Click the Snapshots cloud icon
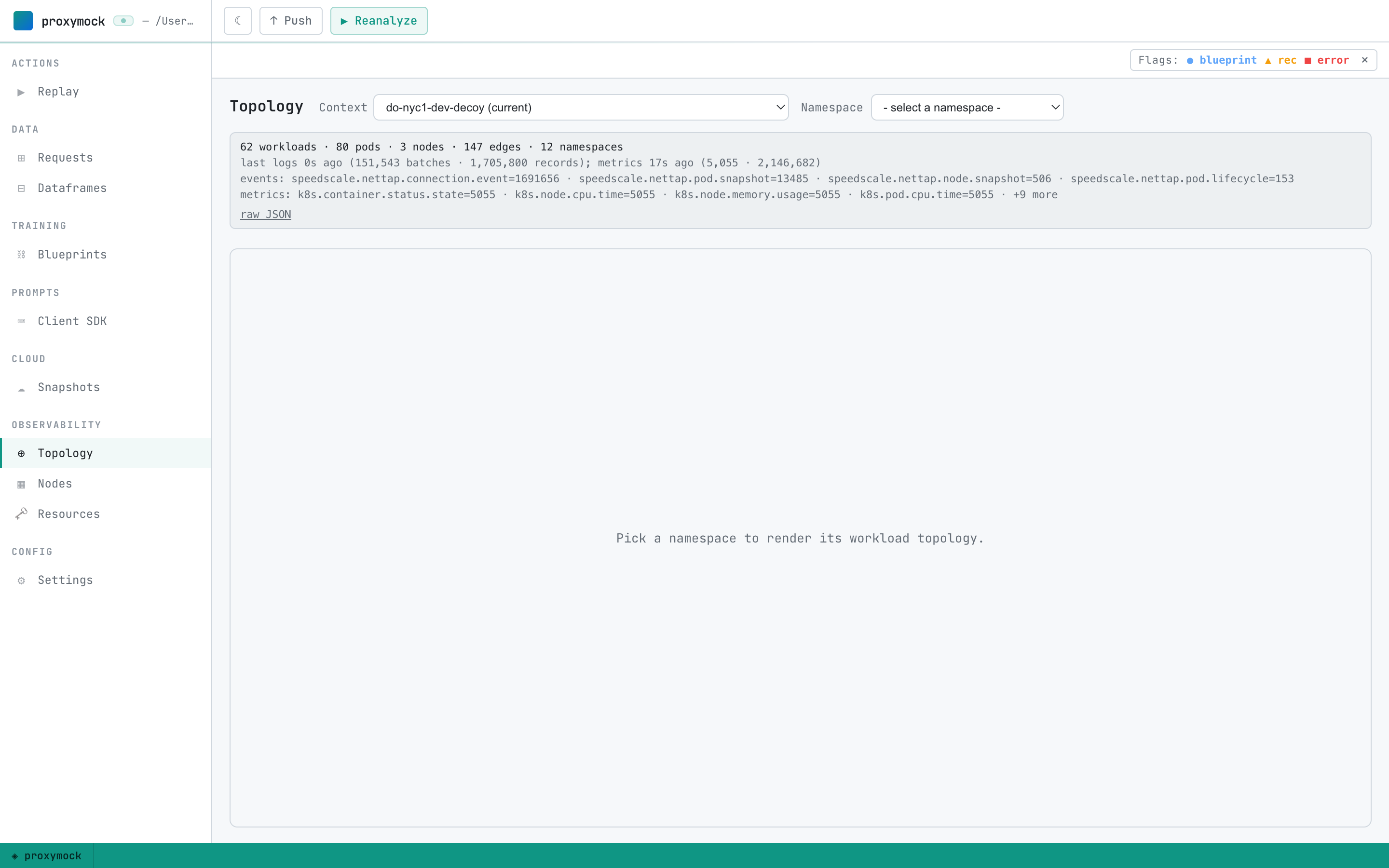 pos(21,389)
